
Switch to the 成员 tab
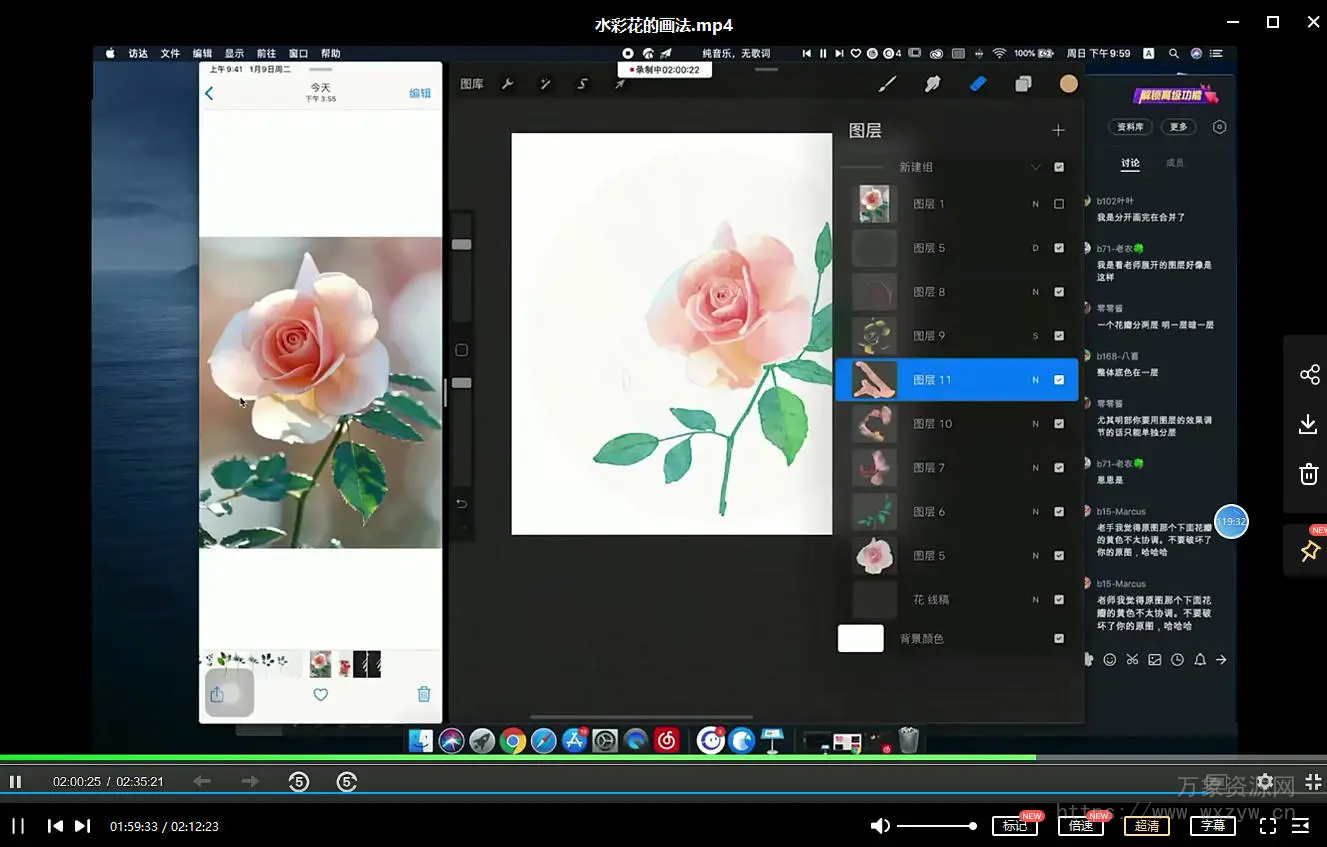(x=1175, y=163)
